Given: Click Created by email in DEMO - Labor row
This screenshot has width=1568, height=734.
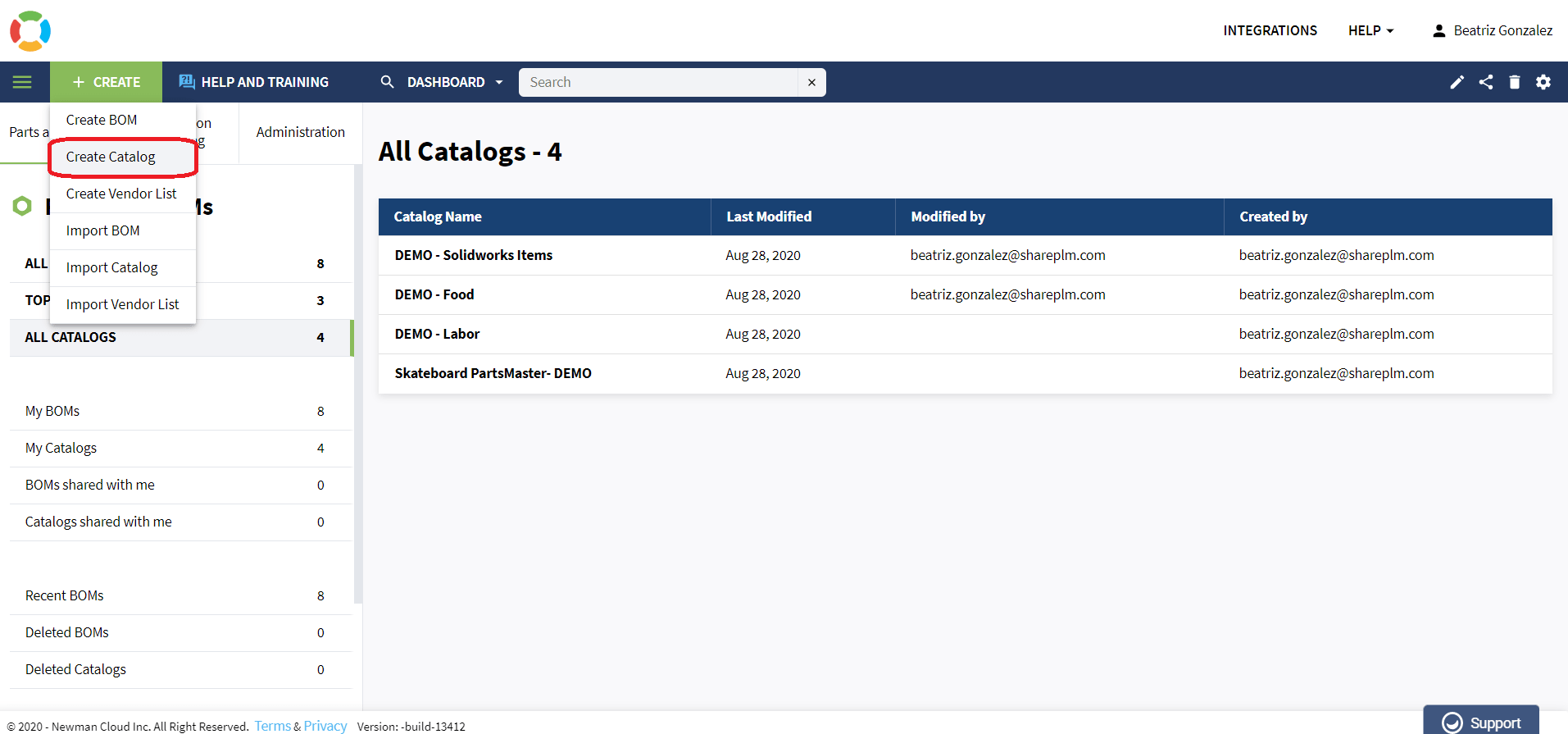Looking at the screenshot, I should 1336,334.
